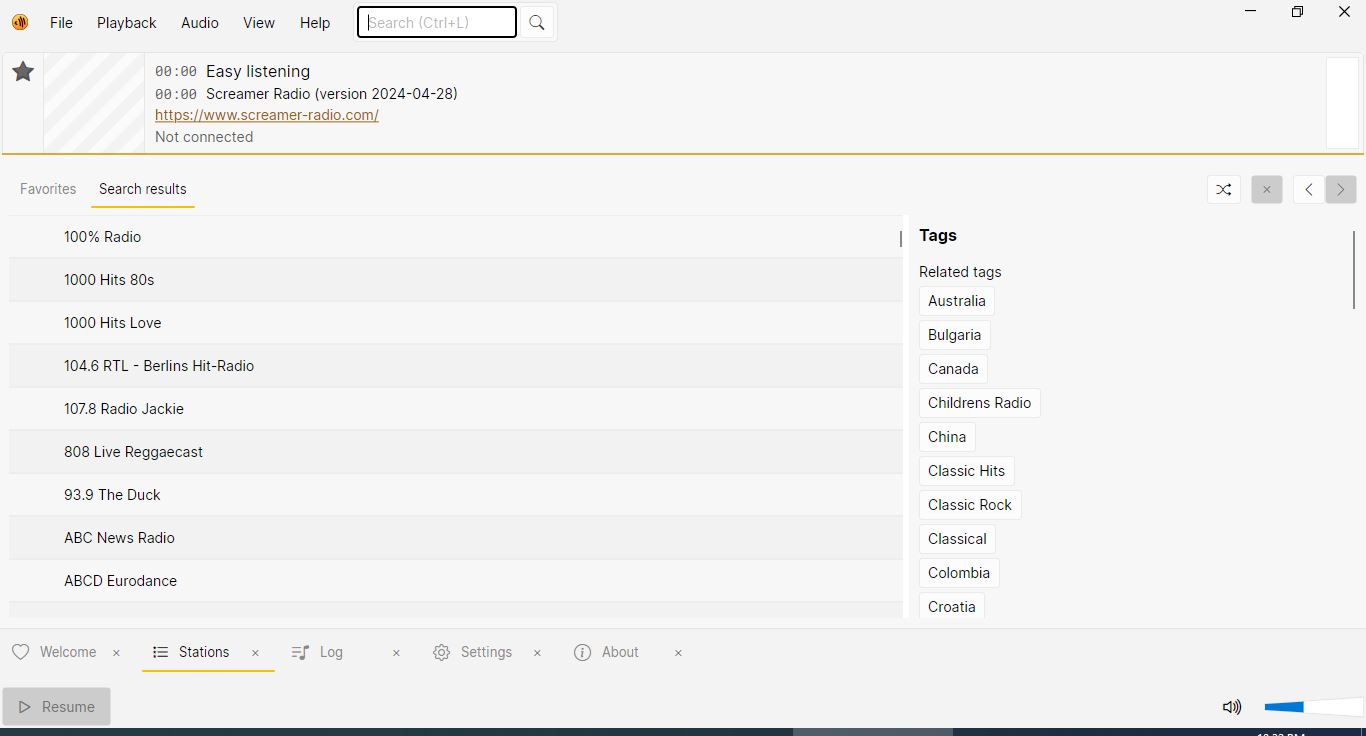Click the station list scrollbar handle

click(x=900, y=239)
